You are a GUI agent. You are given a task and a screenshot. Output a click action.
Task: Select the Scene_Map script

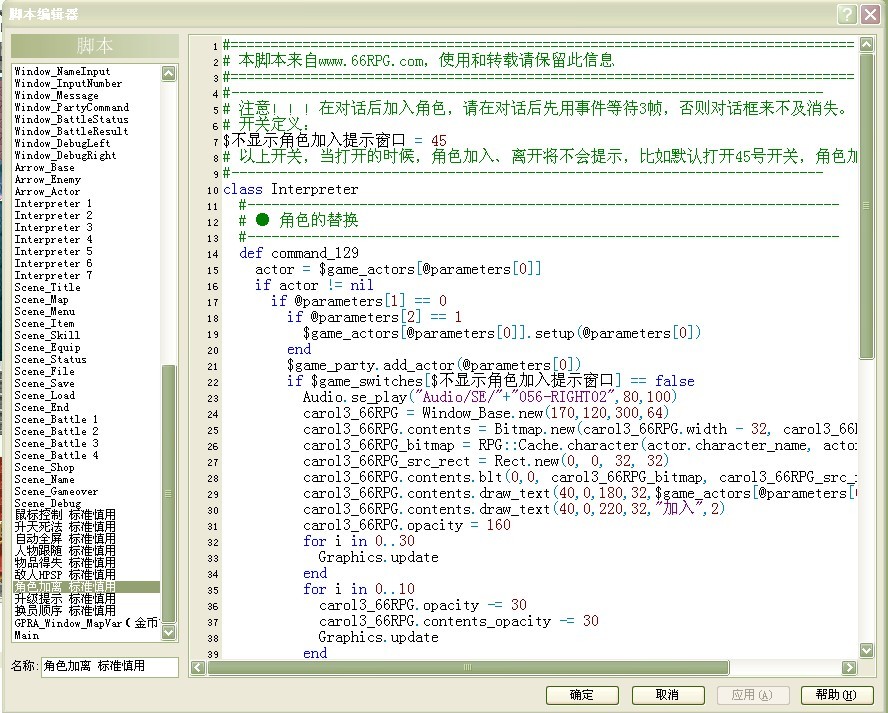41,300
